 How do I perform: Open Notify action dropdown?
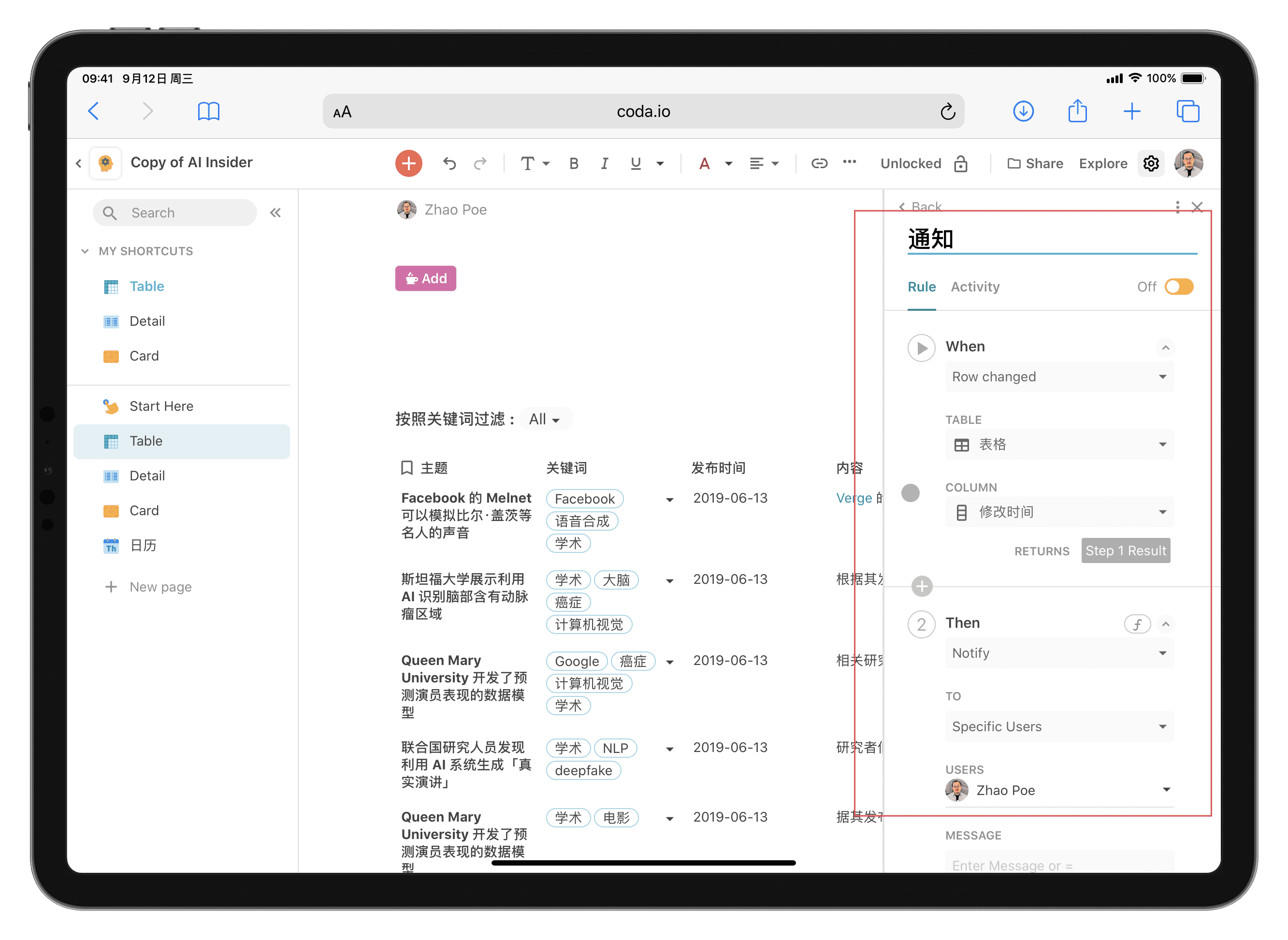click(x=1059, y=653)
